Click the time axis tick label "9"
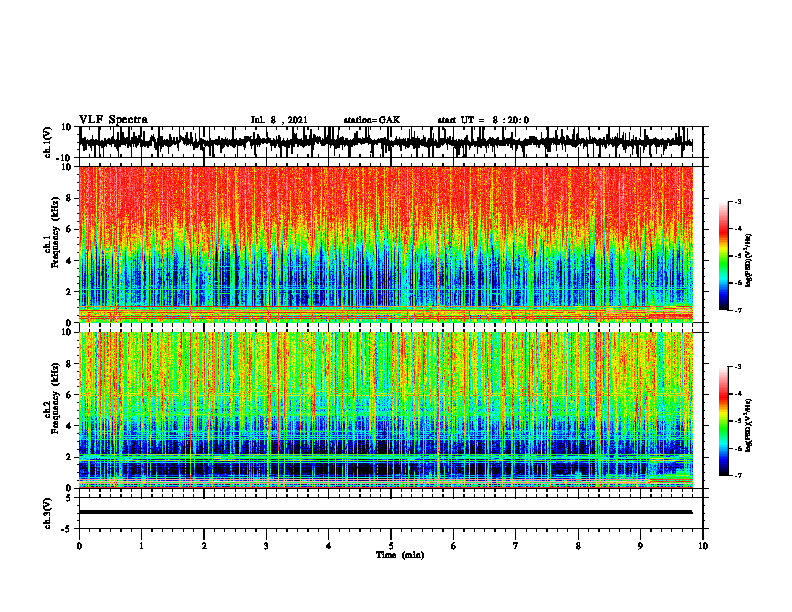 click(640, 546)
